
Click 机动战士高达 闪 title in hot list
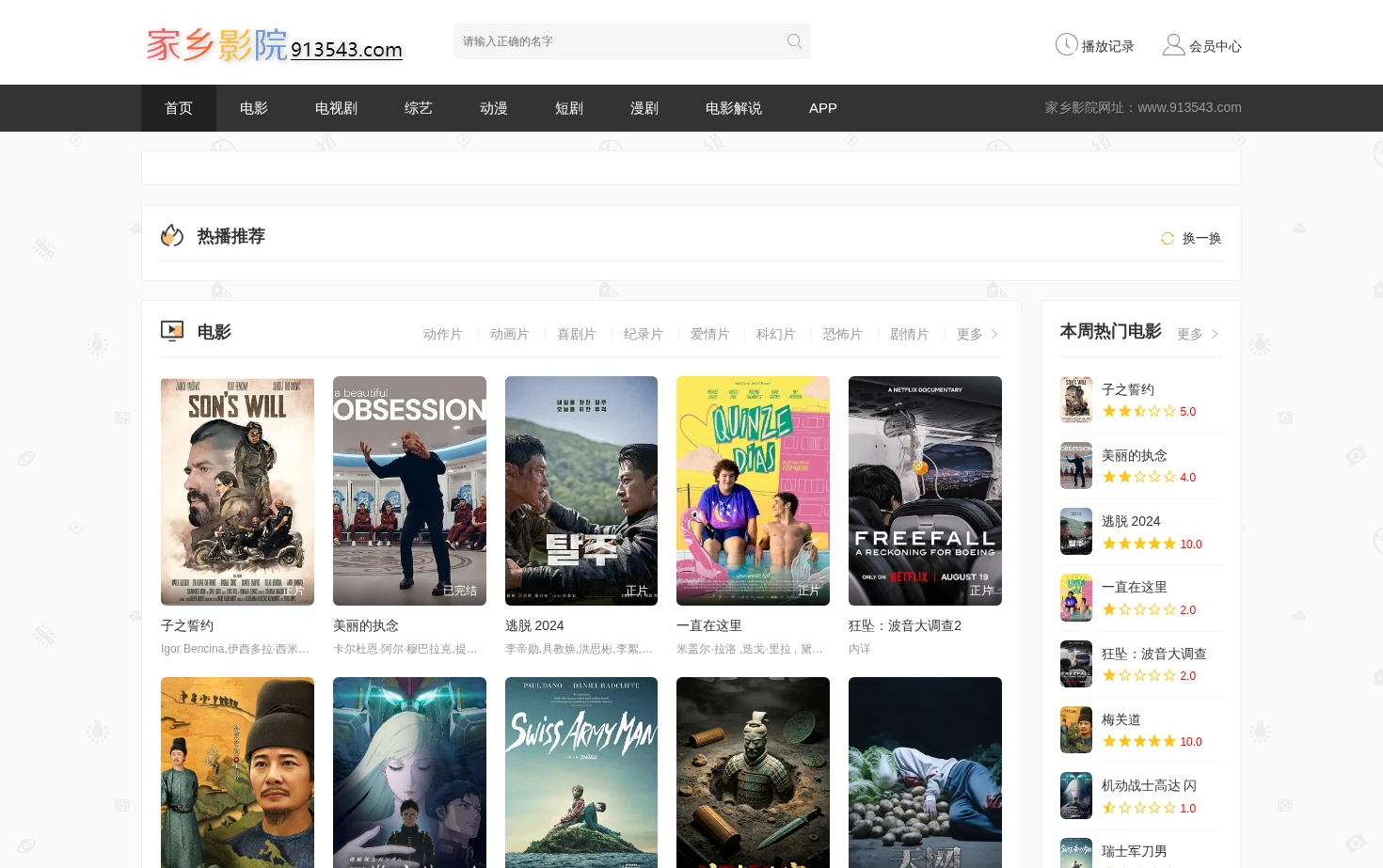1149,785
